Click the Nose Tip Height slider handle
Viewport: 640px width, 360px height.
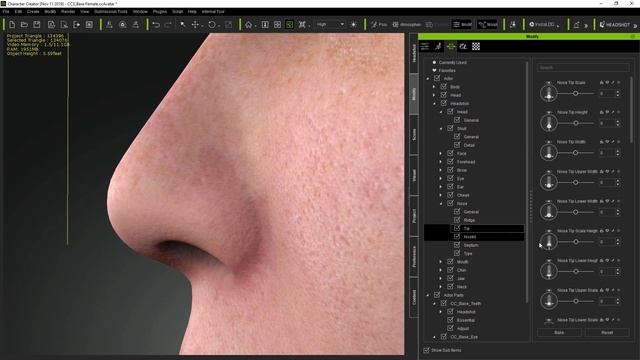click(576, 123)
